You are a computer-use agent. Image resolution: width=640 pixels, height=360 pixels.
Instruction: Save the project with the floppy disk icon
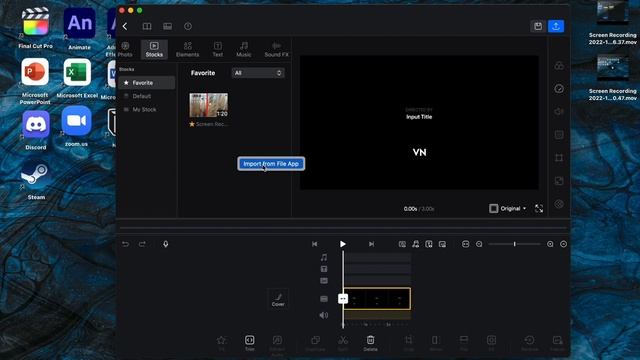538,27
